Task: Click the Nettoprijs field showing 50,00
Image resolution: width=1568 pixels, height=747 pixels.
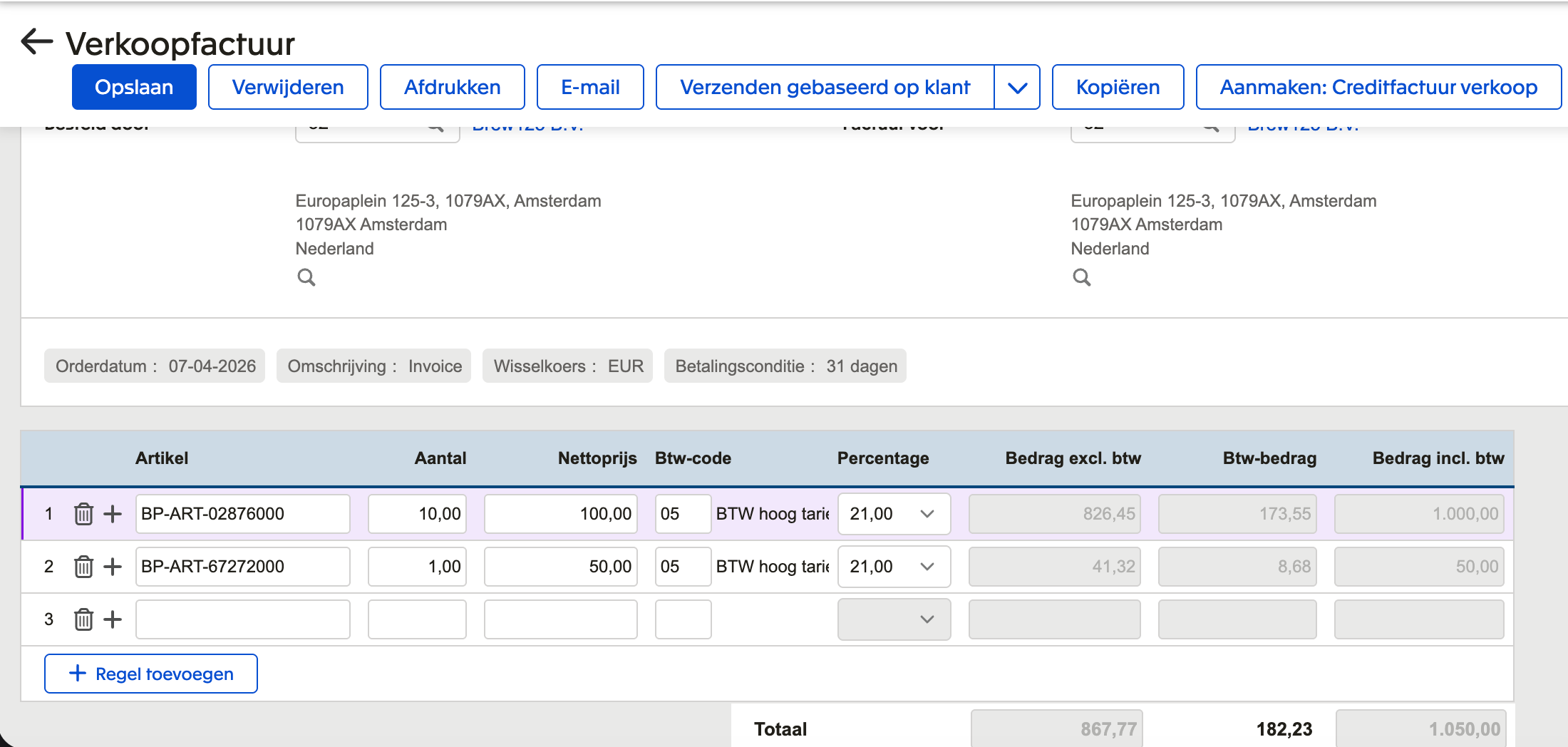Action: pos(560,566)
